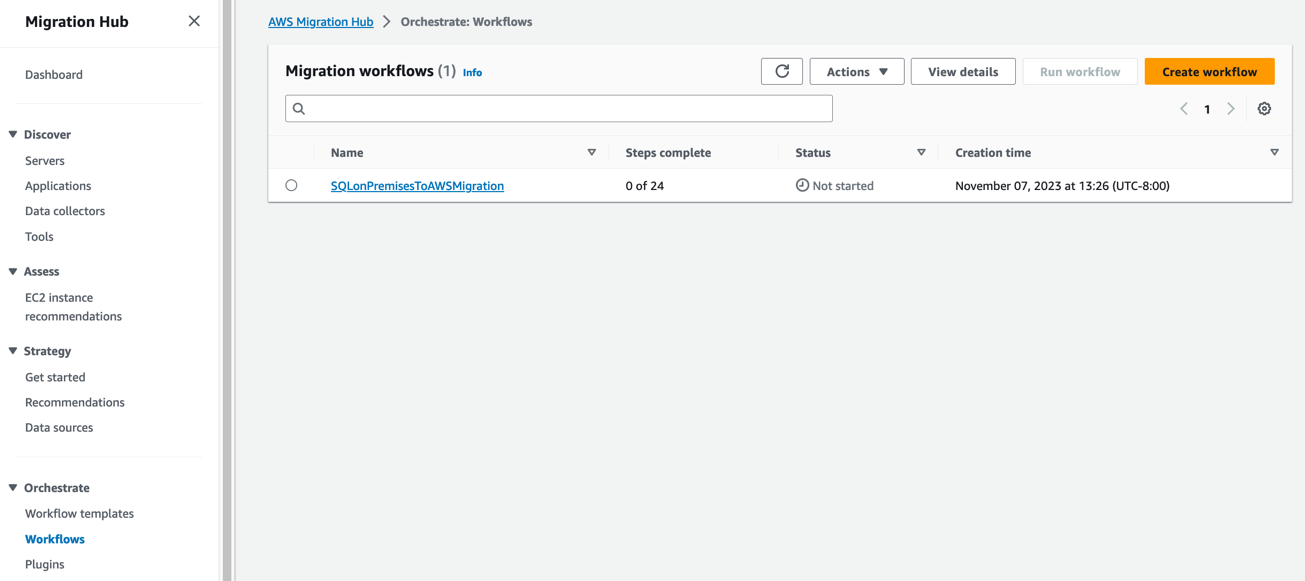Open the Info link
The height and width of the screenshot is (581, 1305).
472,72
